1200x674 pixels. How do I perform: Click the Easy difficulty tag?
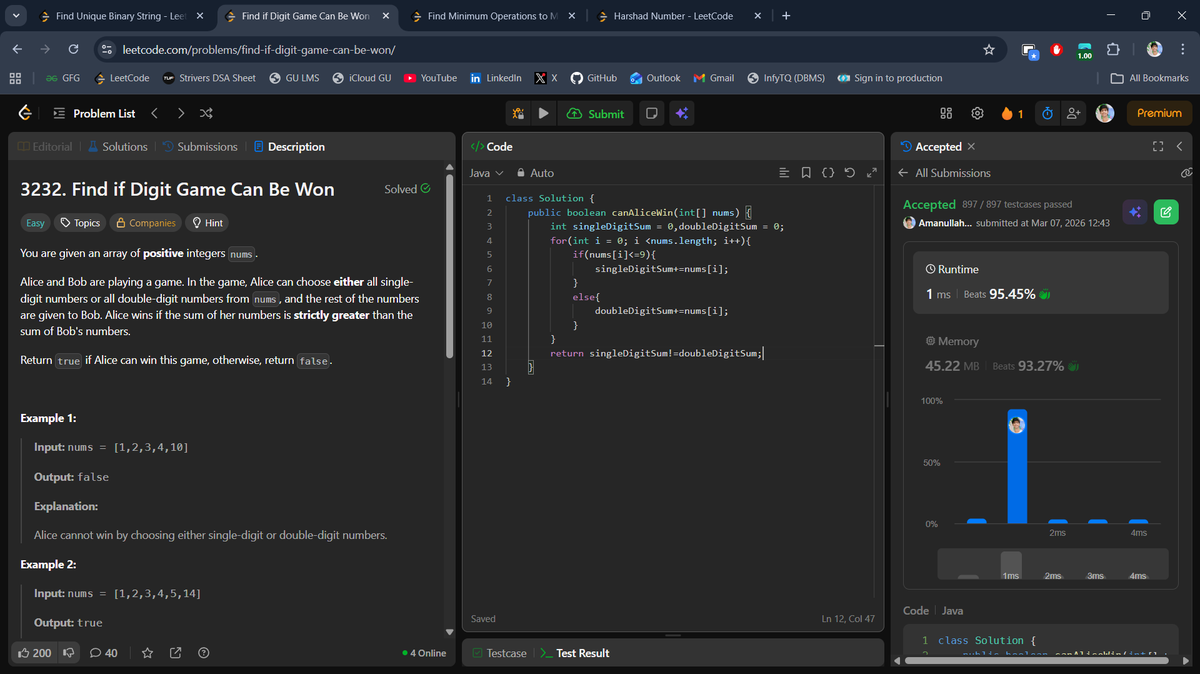[35, 223]
